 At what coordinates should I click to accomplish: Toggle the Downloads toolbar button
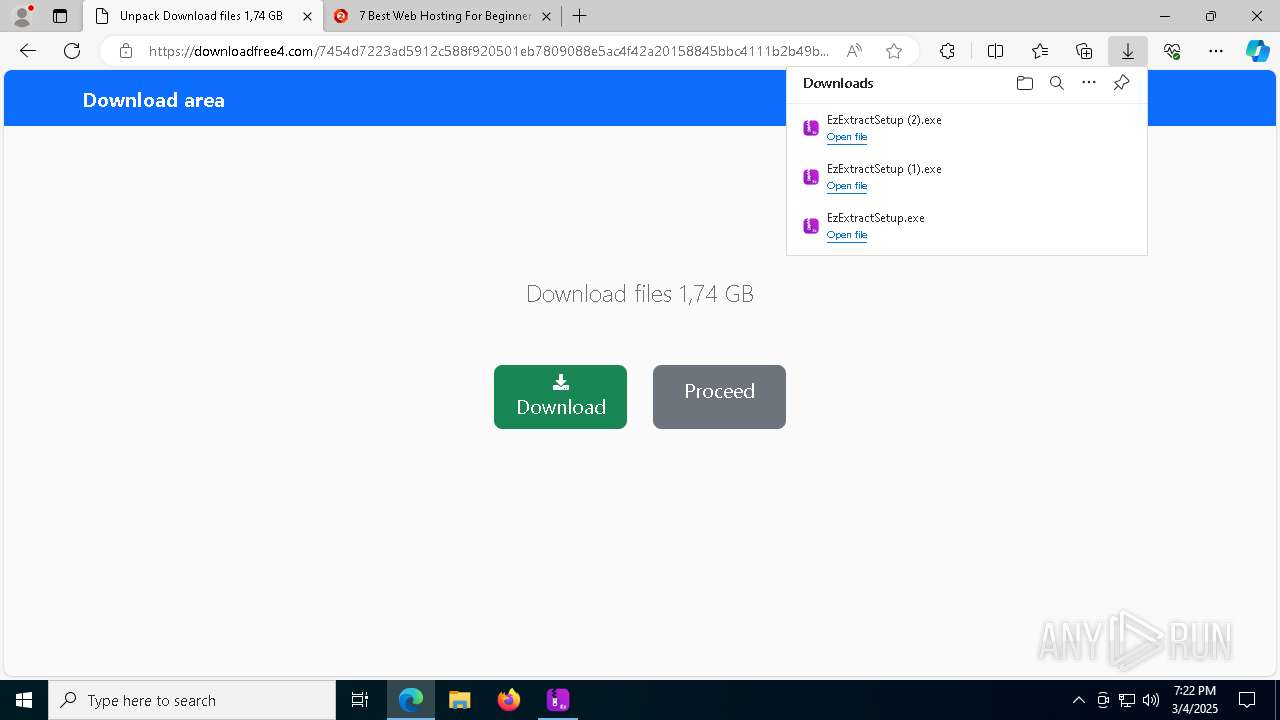1128,51
